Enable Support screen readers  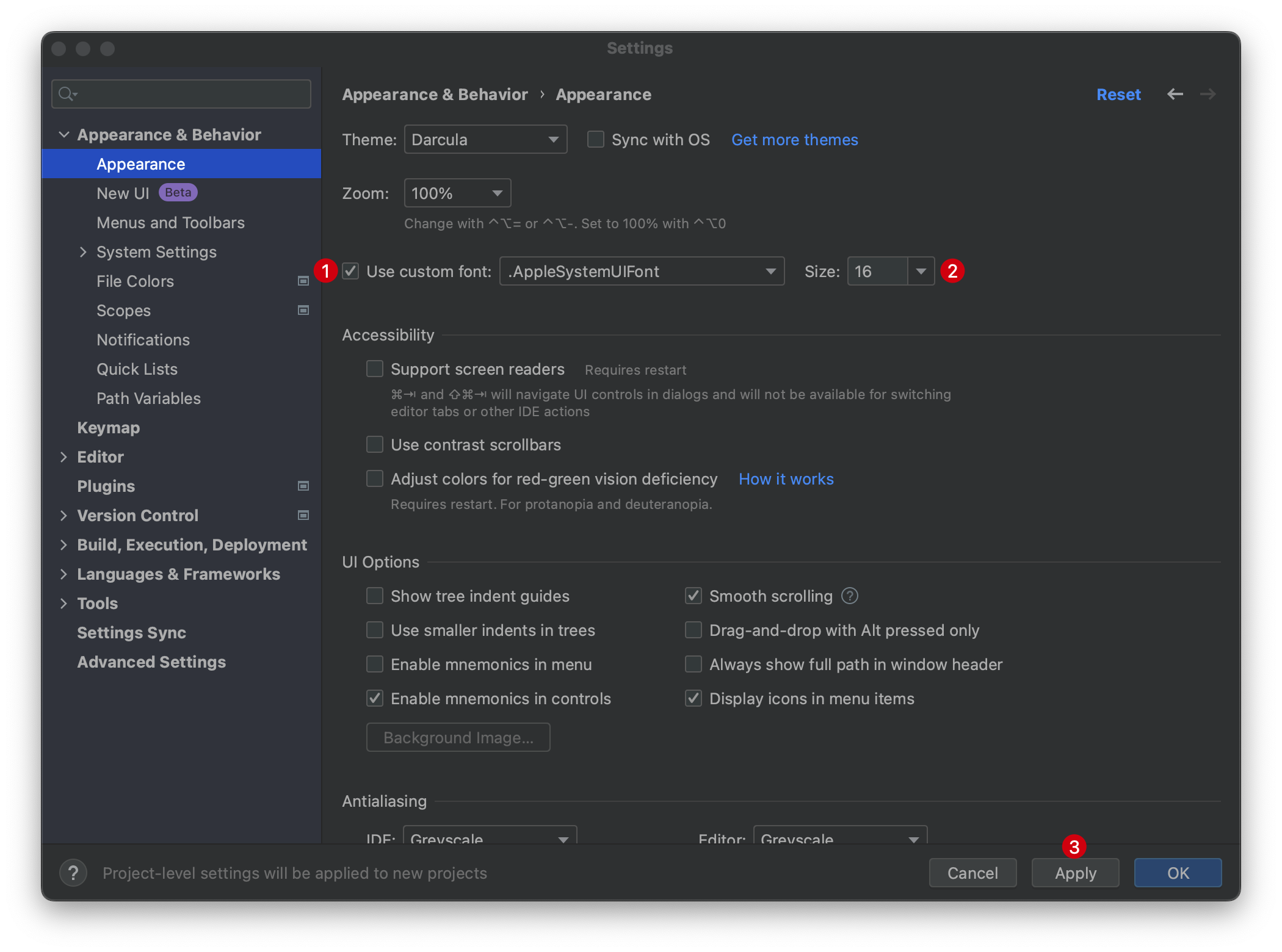coord(375,369)
